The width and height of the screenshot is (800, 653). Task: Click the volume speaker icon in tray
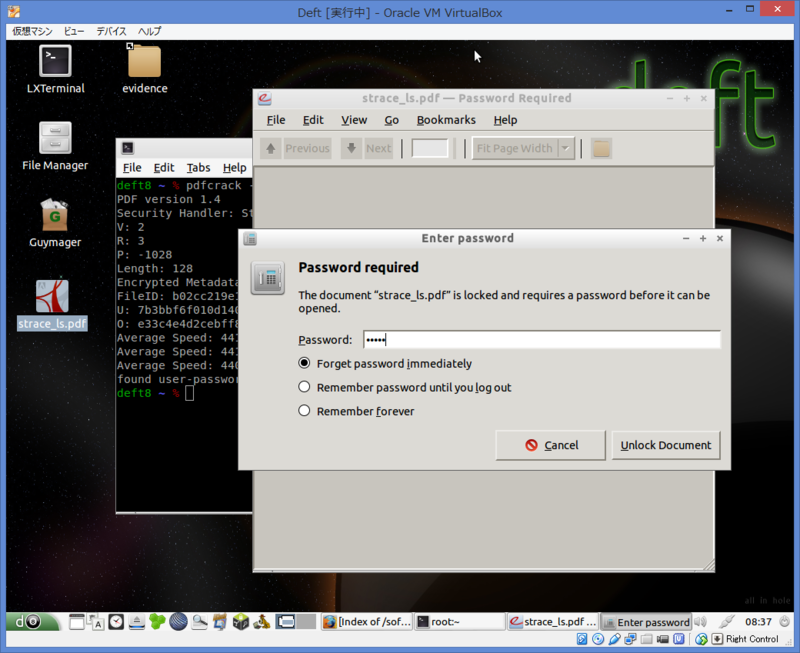coord(701,622)
